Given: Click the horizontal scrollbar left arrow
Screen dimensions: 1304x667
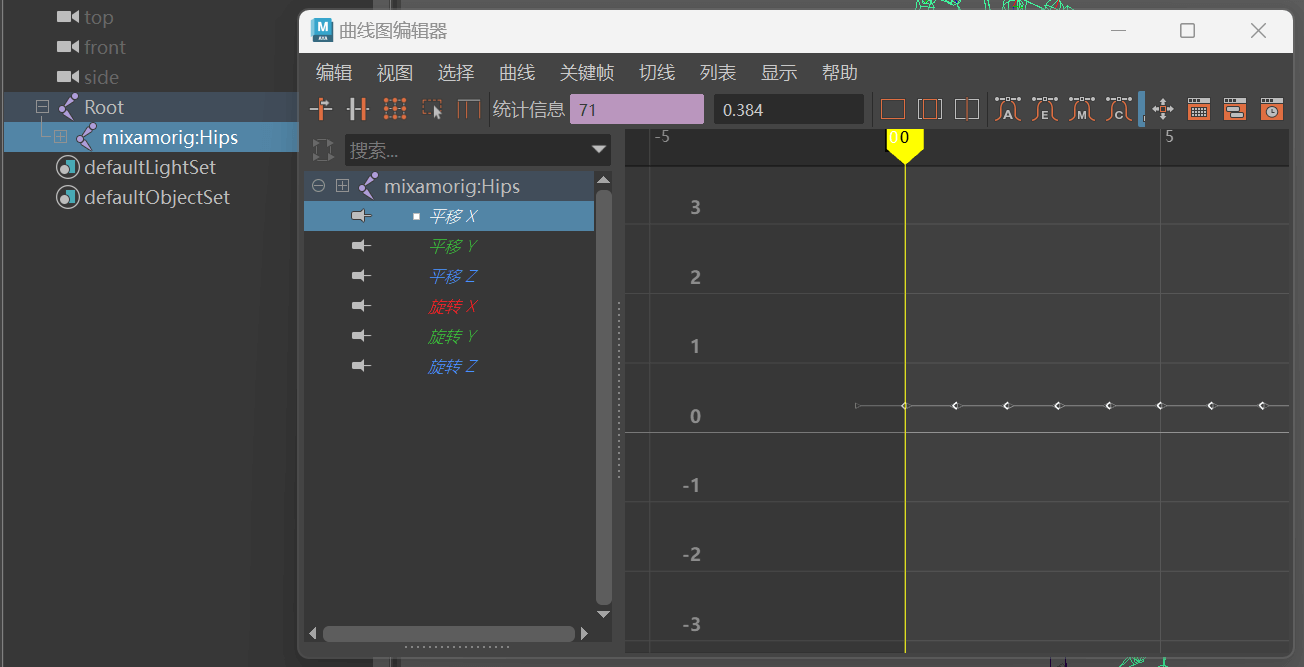Looking at the screenshot, I should (x=313, y=633).
